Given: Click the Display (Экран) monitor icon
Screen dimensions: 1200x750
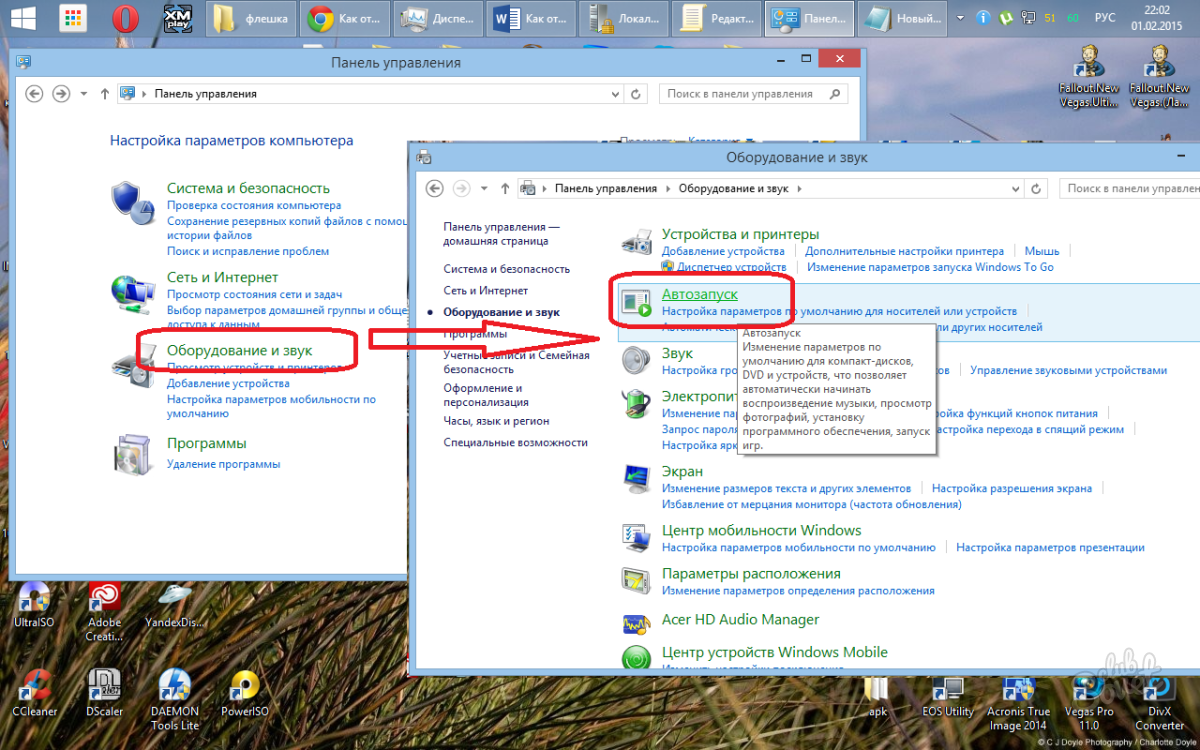Looking at the screenshot, I should 636,478.
